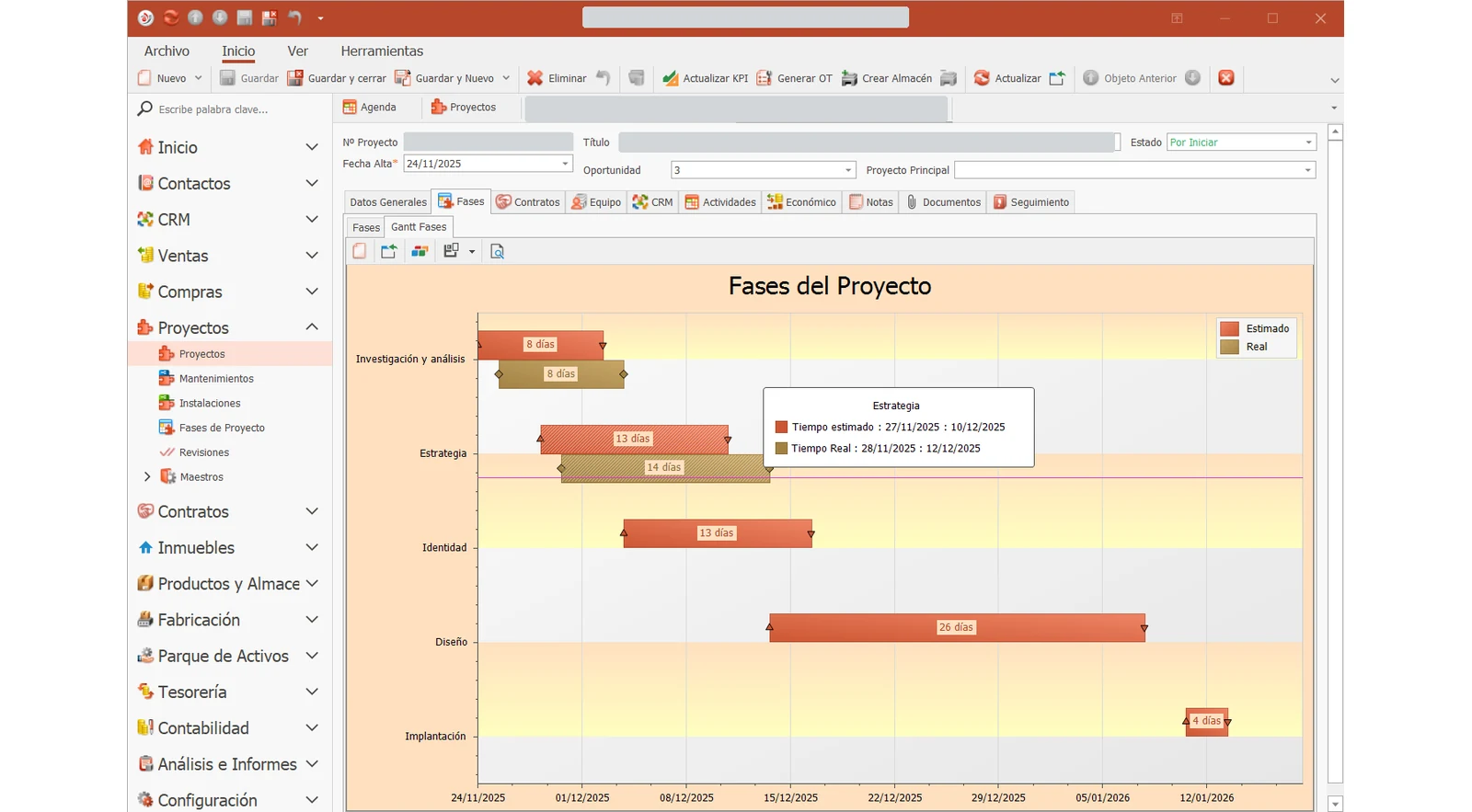Click the Crear Almacén icon

pyautogui.click(x=849, y=78)
